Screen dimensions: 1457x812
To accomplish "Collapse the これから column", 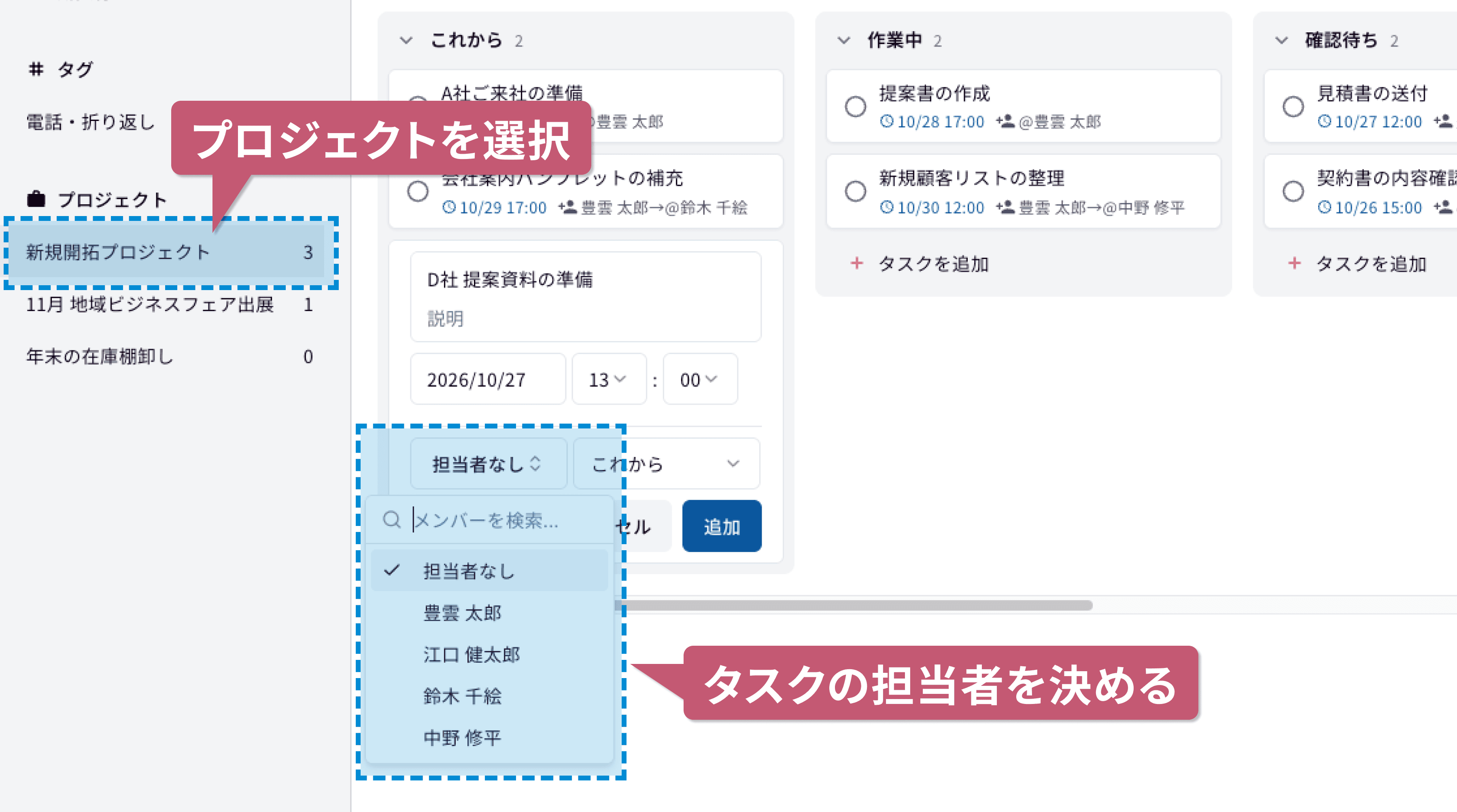I will tap(406, 41).
